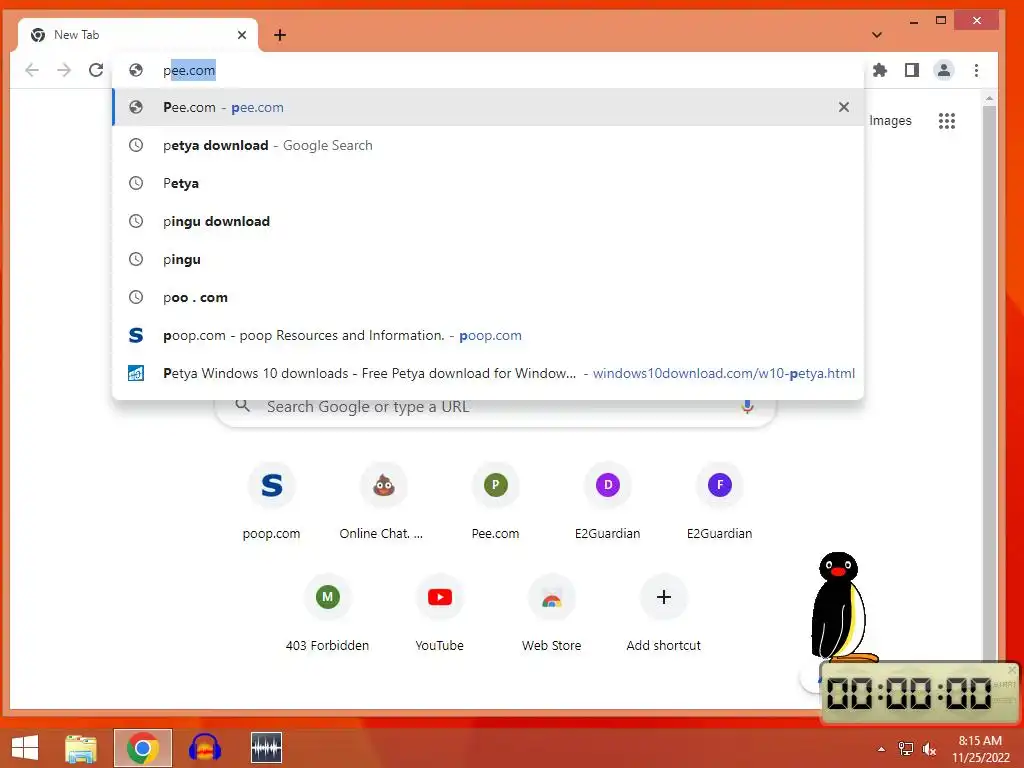Open the Pee.com shortcut tile
The image size is (1024, 768).
click(x=496, y=501)
